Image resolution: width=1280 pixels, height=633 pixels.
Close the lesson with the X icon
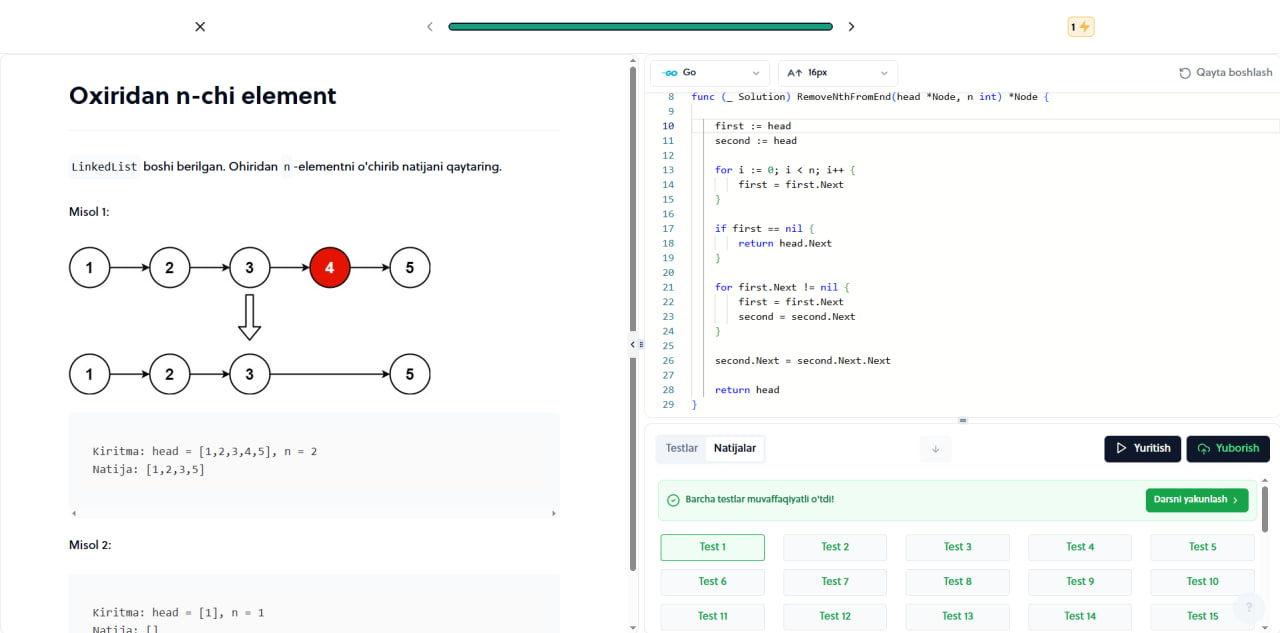click(200, 27)
